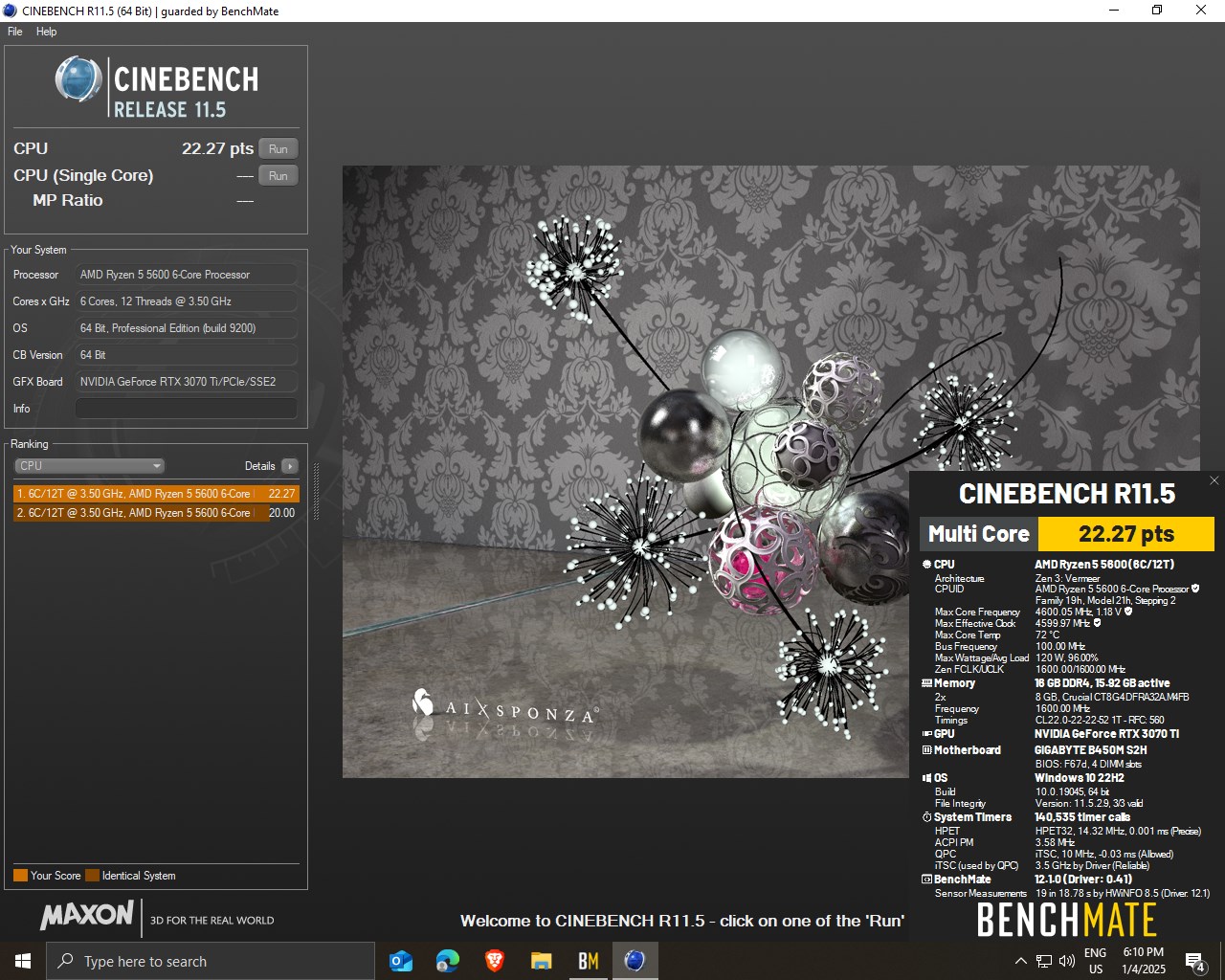Click the GFX Board NVIDIA GeForce RTX value
Viewport: 1225px width, 980px height.
click(187, 382)
